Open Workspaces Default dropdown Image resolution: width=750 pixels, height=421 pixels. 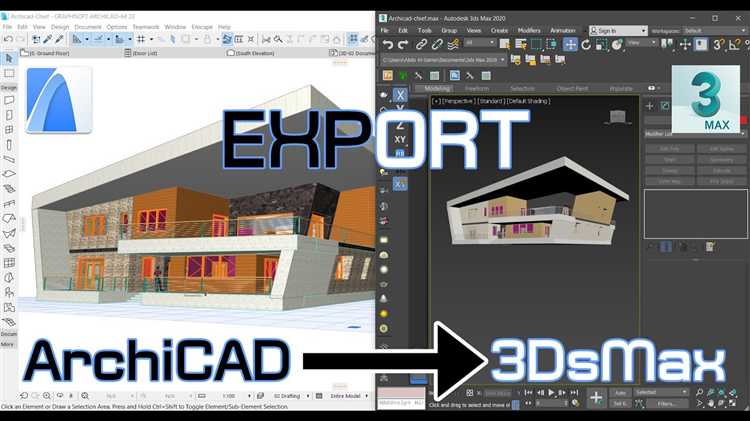pos(715,31)
